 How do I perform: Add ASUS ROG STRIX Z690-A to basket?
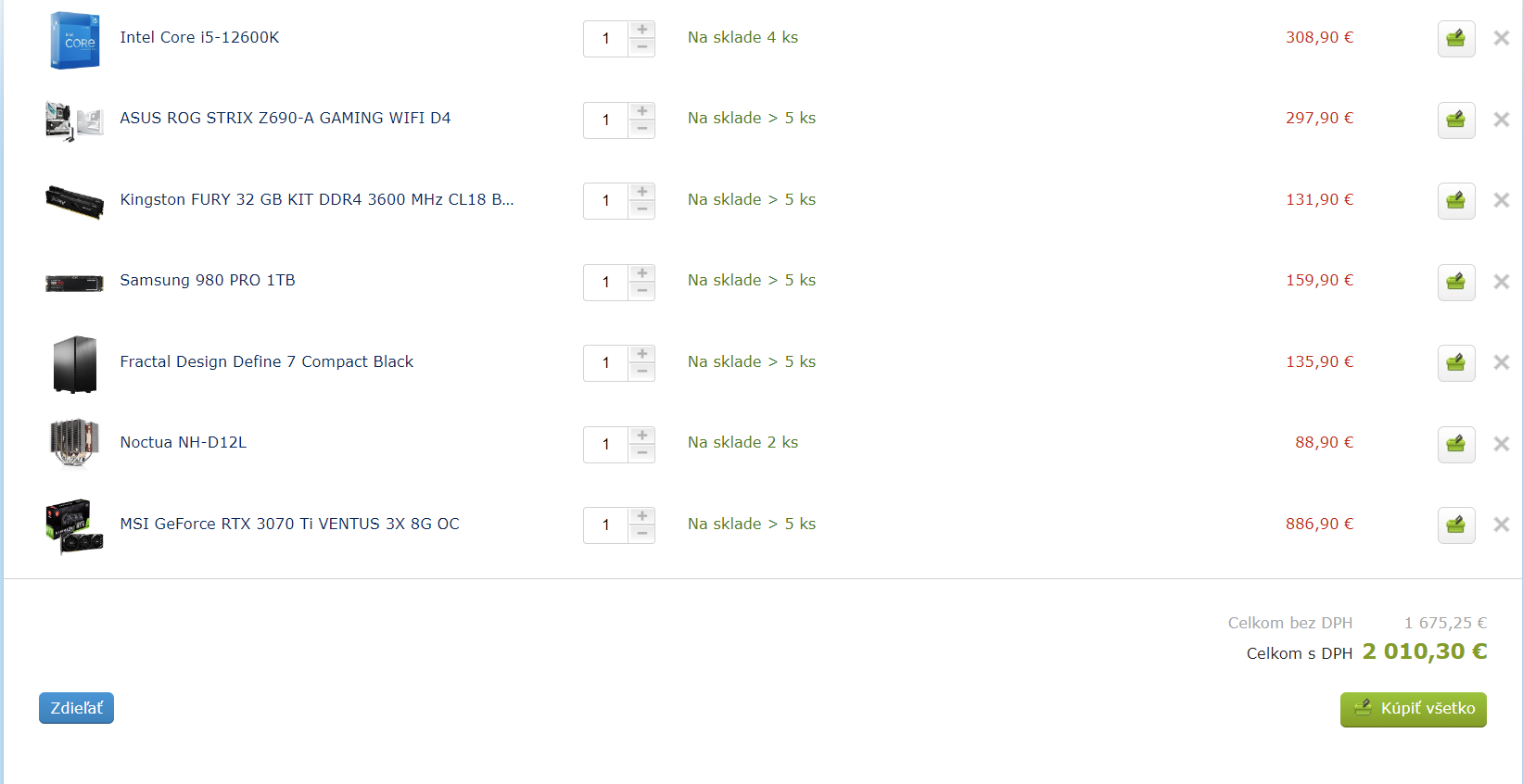pyautogui.click(x=1455, y=120)
